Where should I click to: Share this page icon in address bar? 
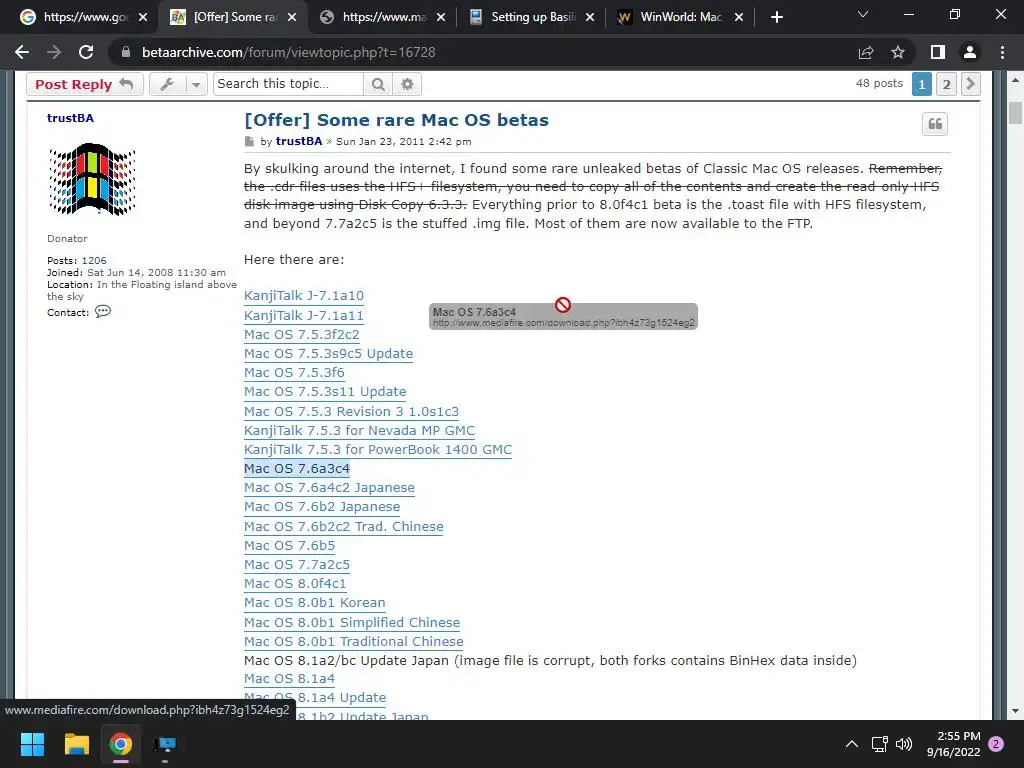pos(866,52)
